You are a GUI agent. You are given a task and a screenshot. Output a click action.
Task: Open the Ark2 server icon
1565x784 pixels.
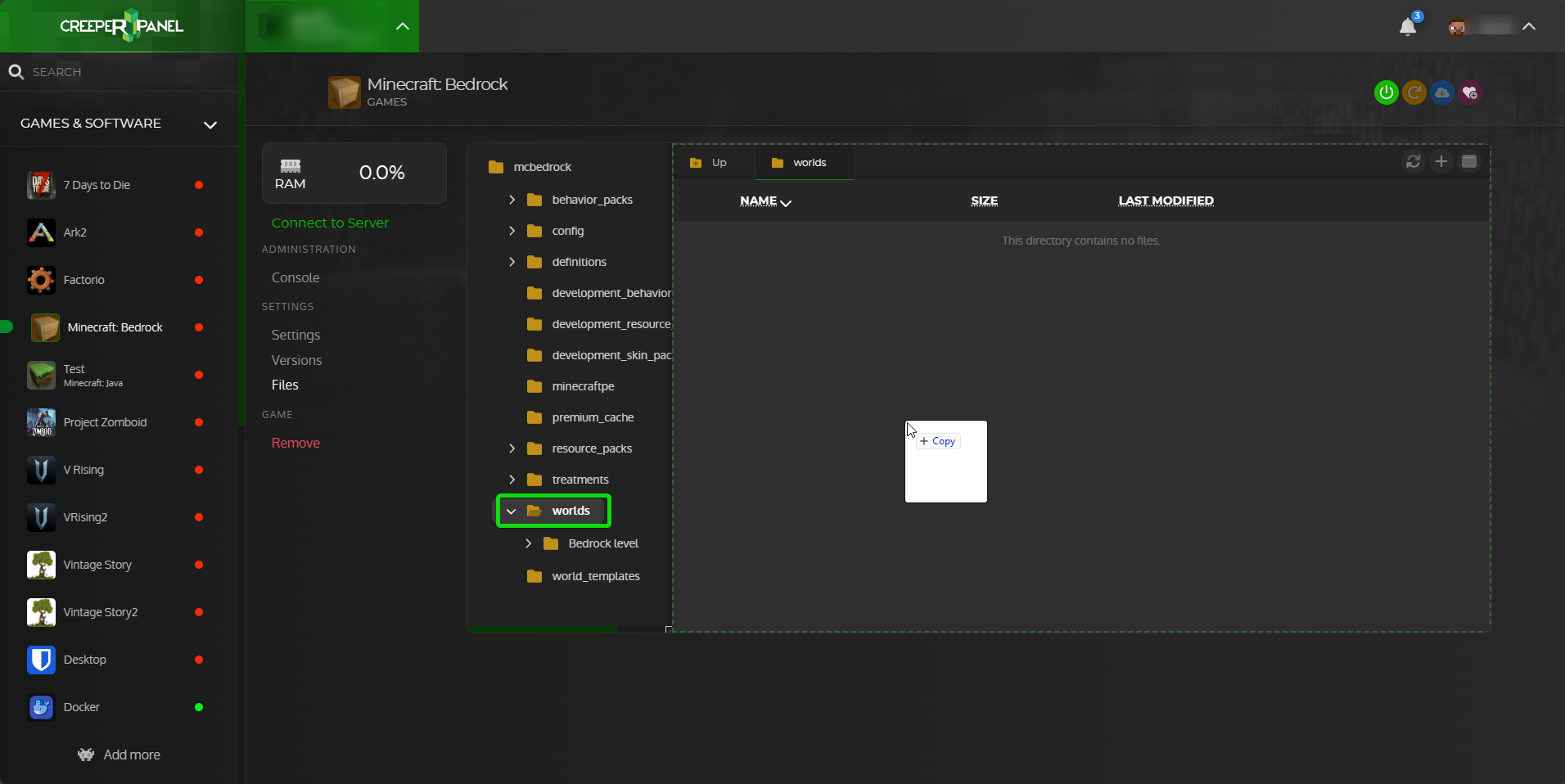(41, 232)
